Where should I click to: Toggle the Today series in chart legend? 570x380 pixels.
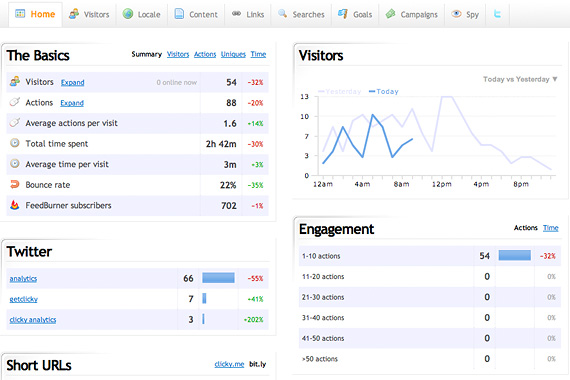pyautogui.click(x=384, y=91)
